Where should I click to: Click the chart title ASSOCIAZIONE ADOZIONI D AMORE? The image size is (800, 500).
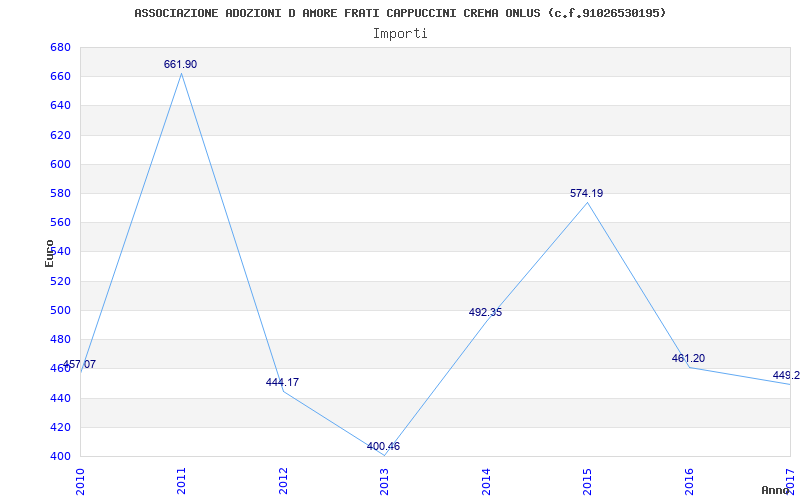[x=400, y=13]
